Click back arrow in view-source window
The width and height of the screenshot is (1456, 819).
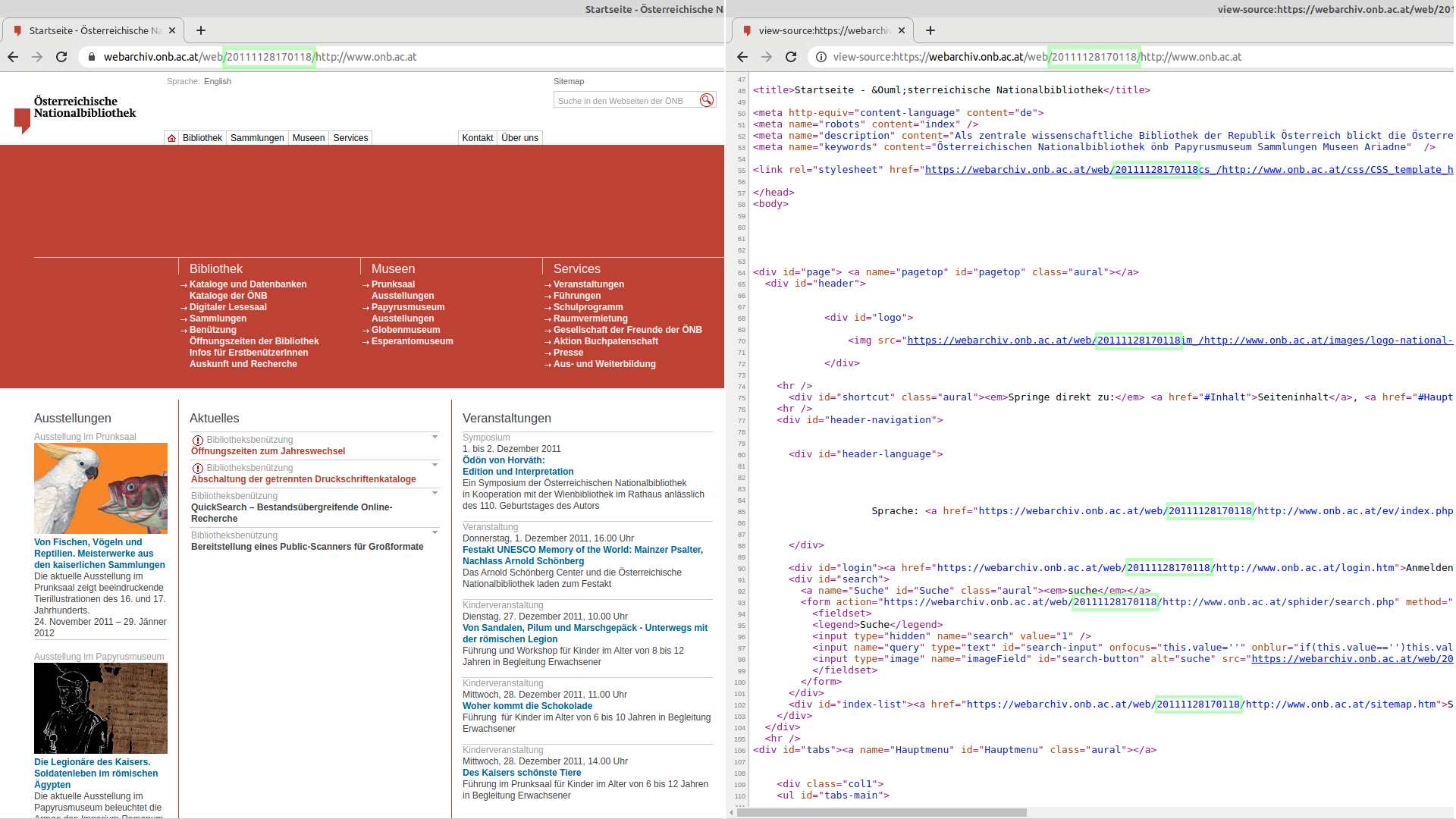tap(742, 57)
